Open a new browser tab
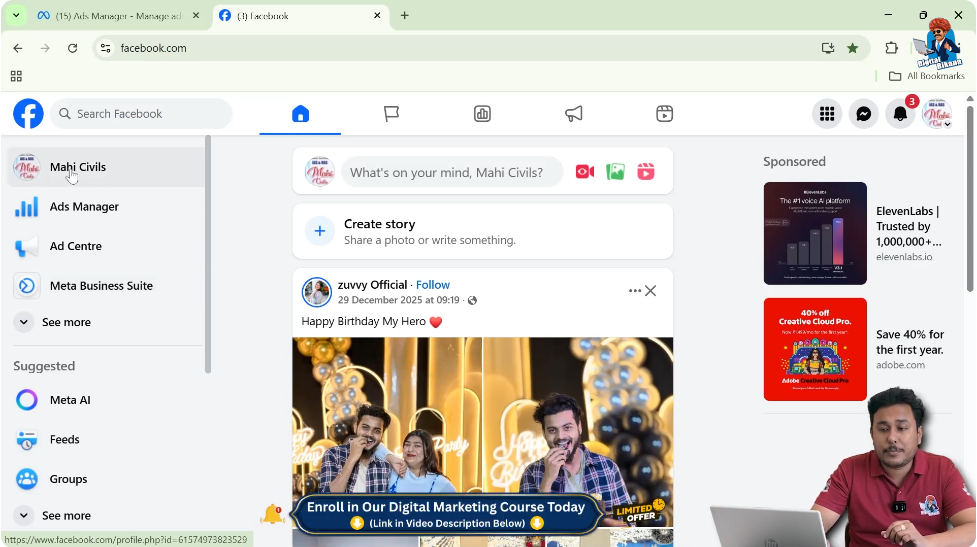 tap(404, 16)
